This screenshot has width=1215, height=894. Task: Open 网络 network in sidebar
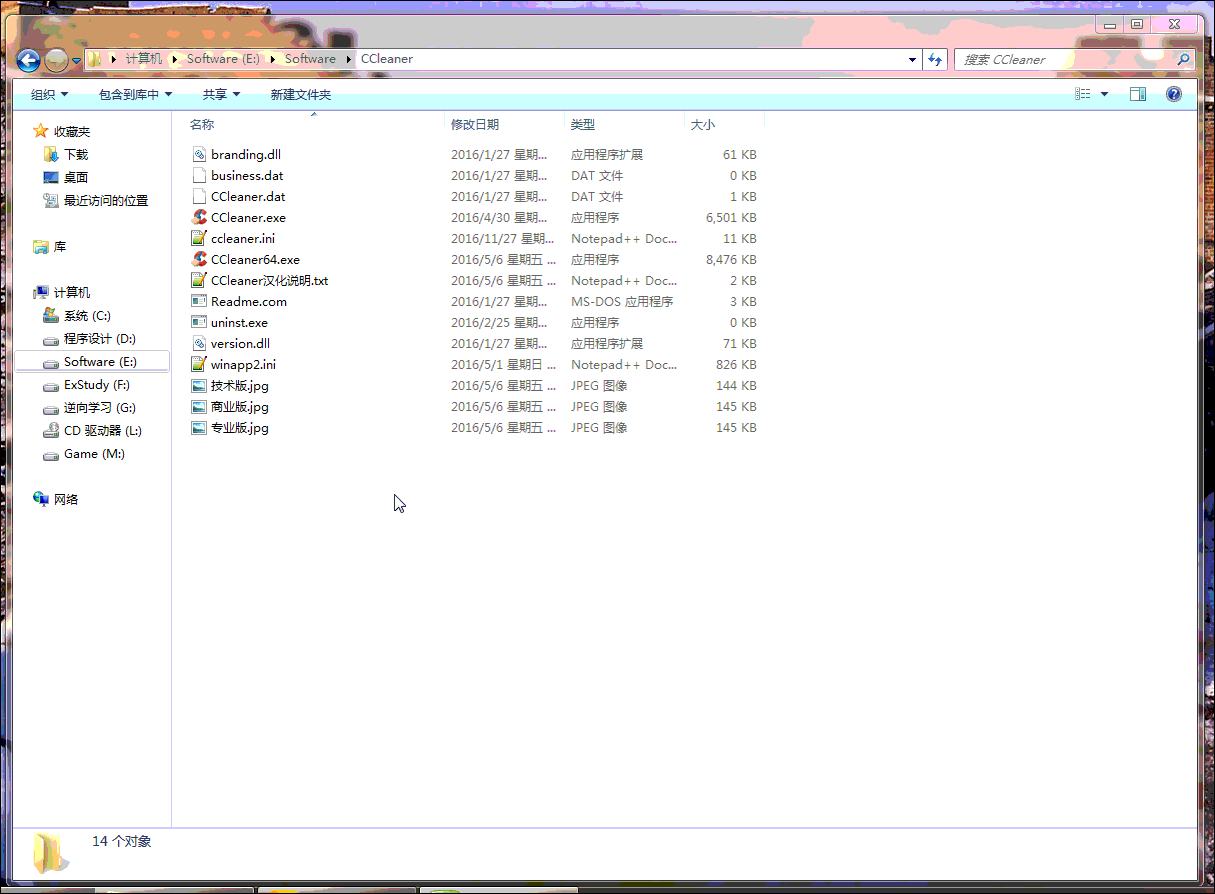coord(55,499)
